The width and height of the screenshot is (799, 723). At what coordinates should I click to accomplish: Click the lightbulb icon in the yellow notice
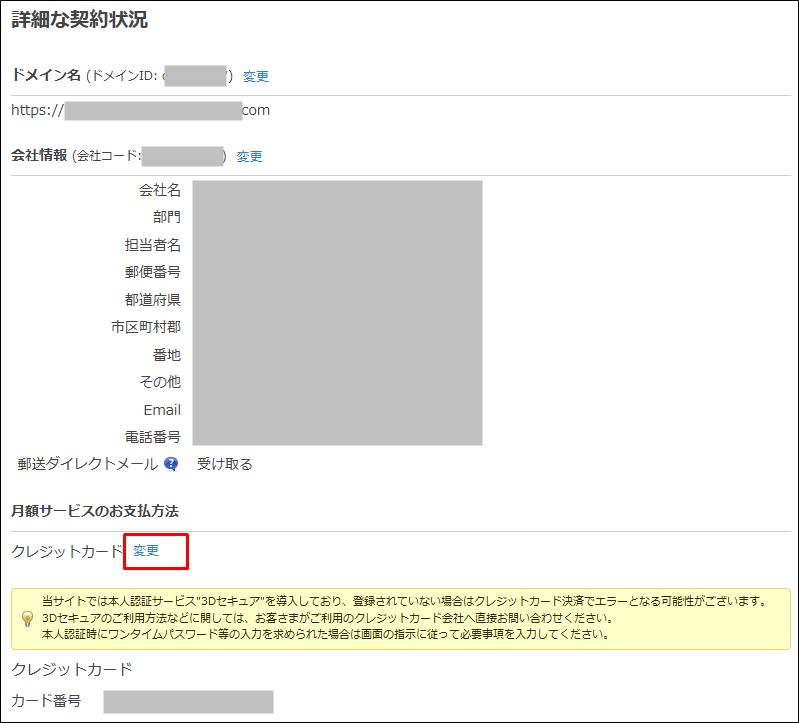[27, 618]
